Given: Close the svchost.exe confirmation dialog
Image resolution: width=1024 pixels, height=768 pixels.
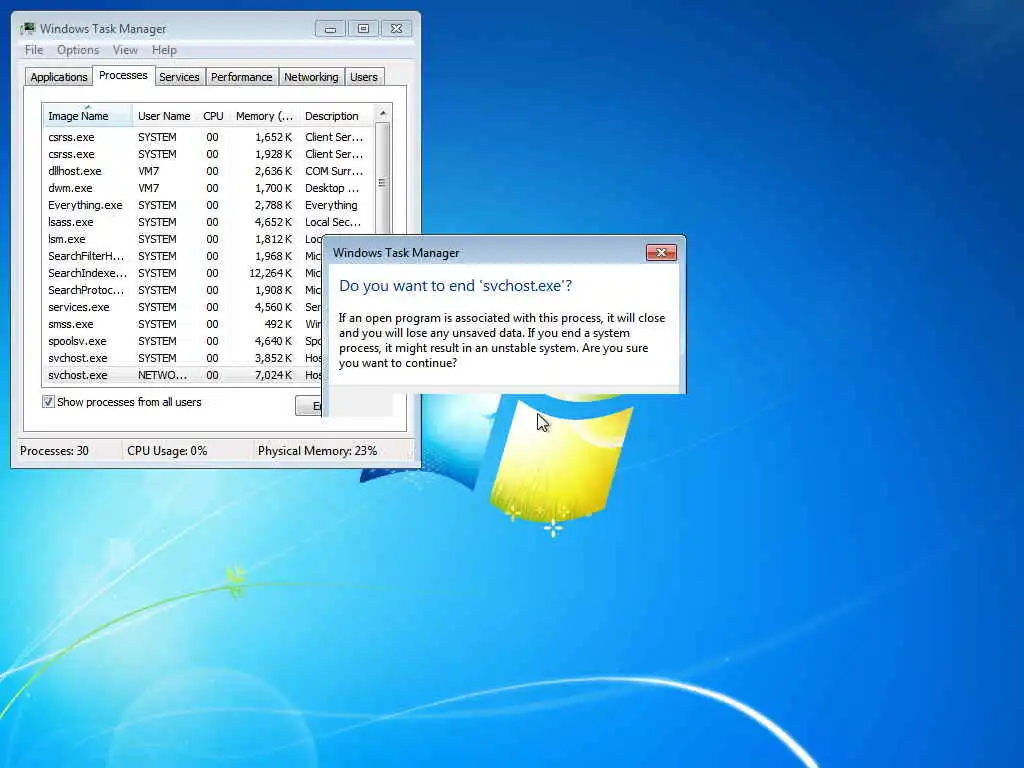Looking at the screenshot, I should pos(661,253).
